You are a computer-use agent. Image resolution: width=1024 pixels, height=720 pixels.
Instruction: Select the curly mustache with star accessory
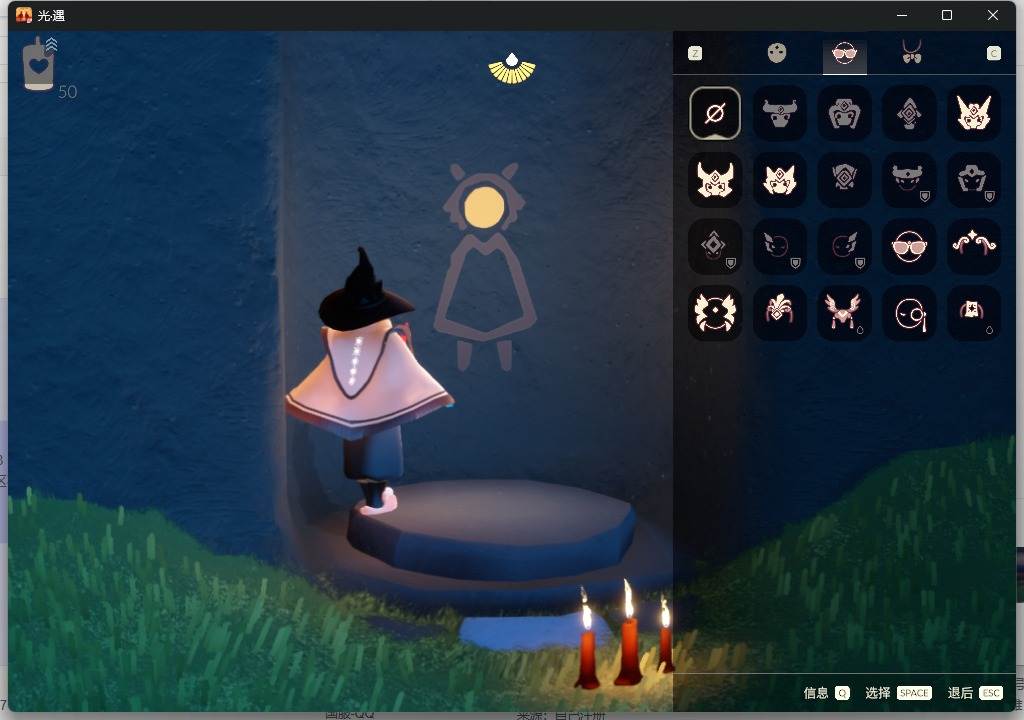pos(974,246)
